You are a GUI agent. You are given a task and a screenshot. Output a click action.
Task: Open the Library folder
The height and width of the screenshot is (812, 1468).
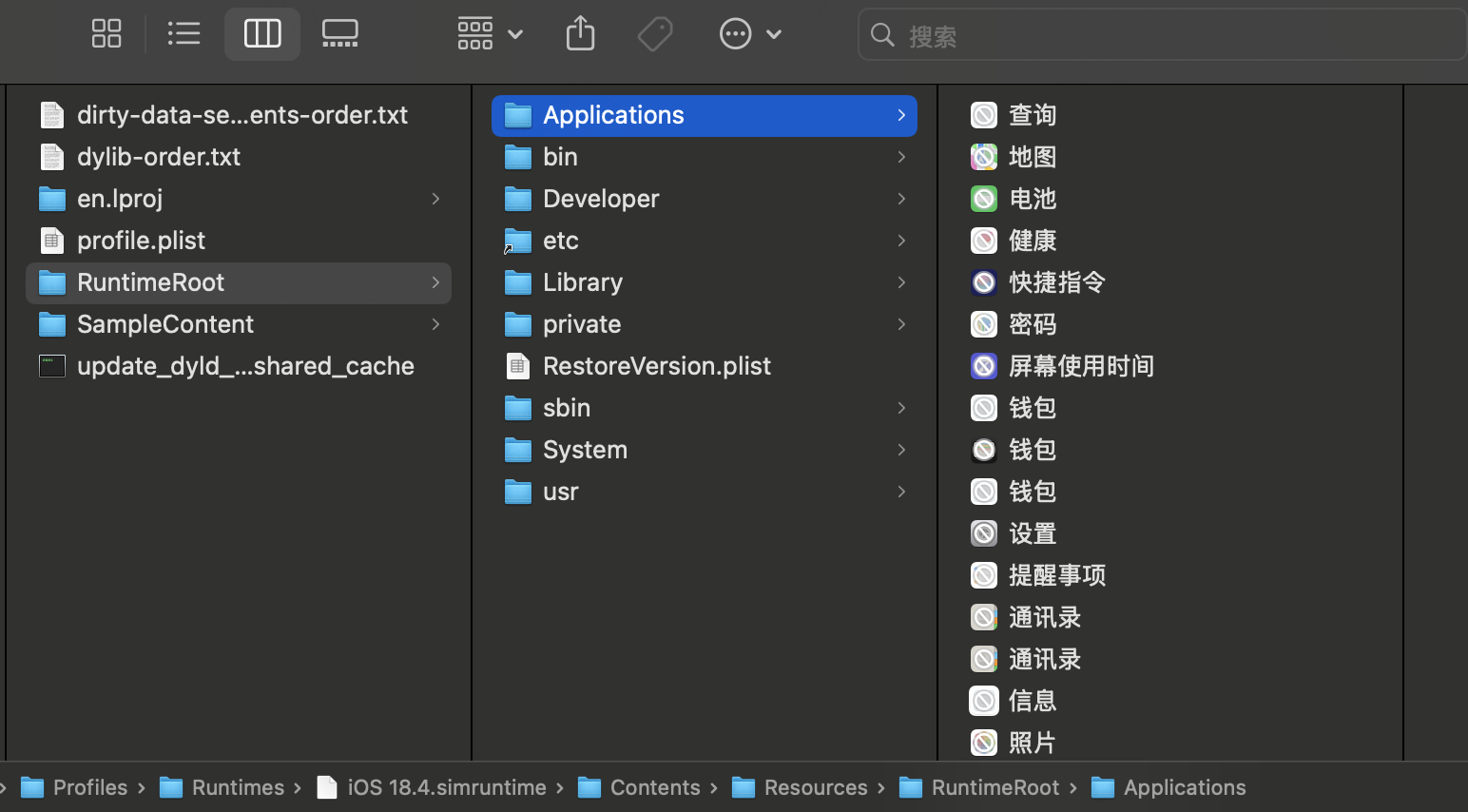click(x=582, y=282)
